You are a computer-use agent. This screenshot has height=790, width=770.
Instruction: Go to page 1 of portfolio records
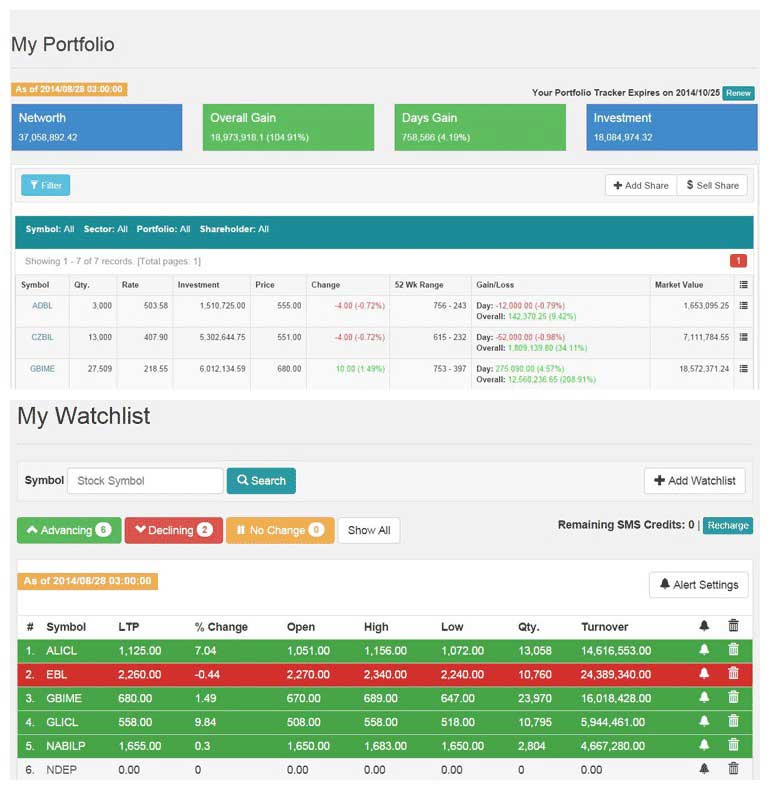[738, 261]
